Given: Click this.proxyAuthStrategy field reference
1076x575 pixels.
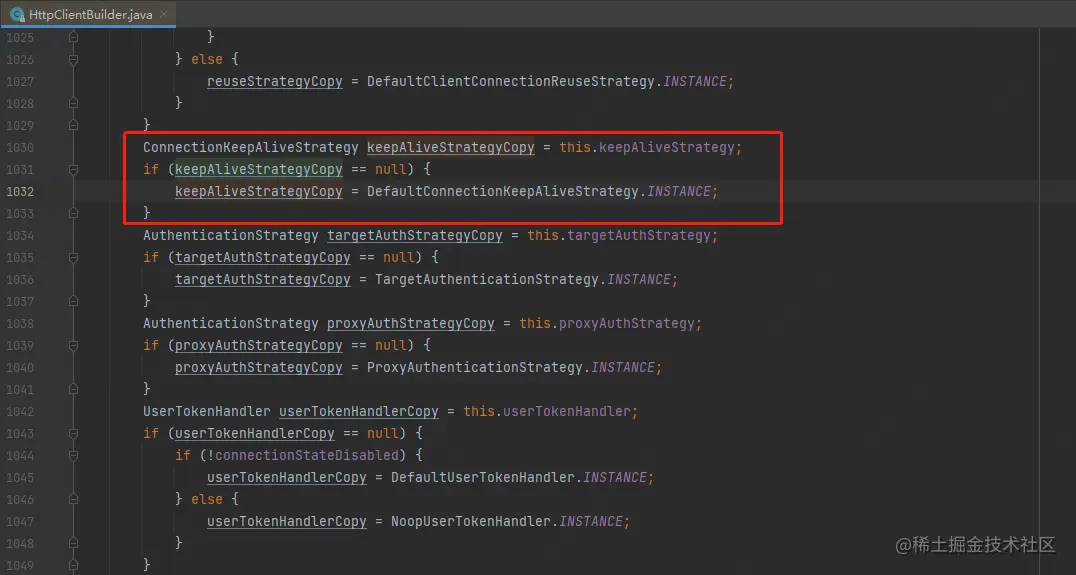Looking at the screenshot, I should 607,322.
